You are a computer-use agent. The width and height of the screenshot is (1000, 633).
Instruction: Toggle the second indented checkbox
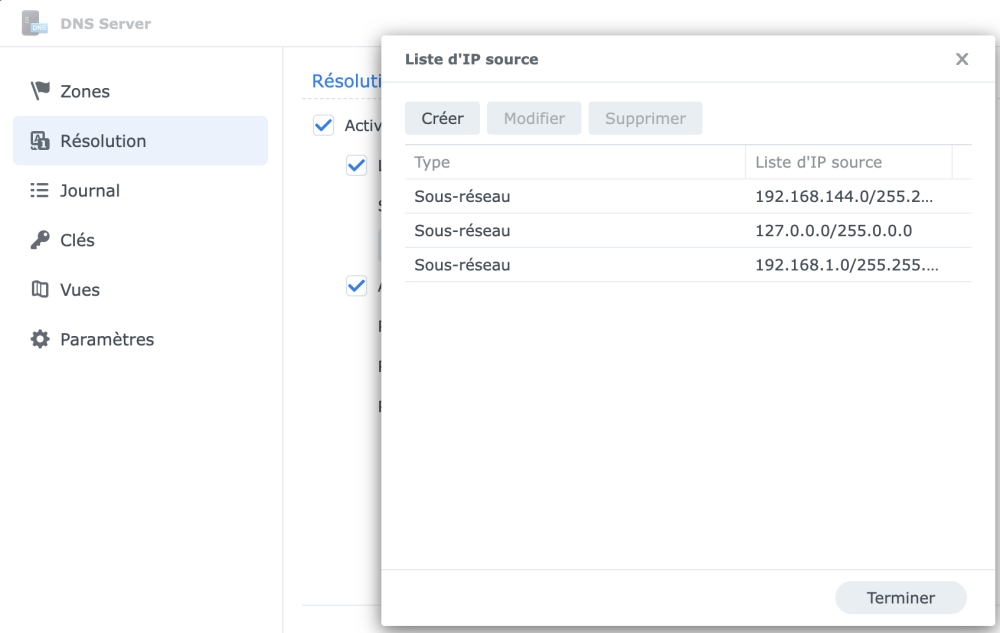pos(357,166)
